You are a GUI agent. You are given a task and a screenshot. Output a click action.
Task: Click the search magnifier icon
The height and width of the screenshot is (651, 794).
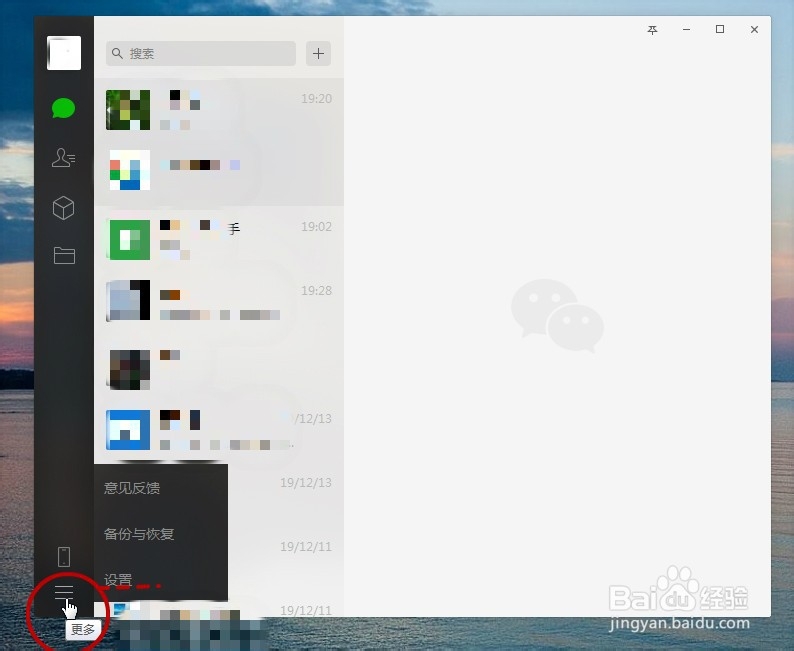coord(117,53)
